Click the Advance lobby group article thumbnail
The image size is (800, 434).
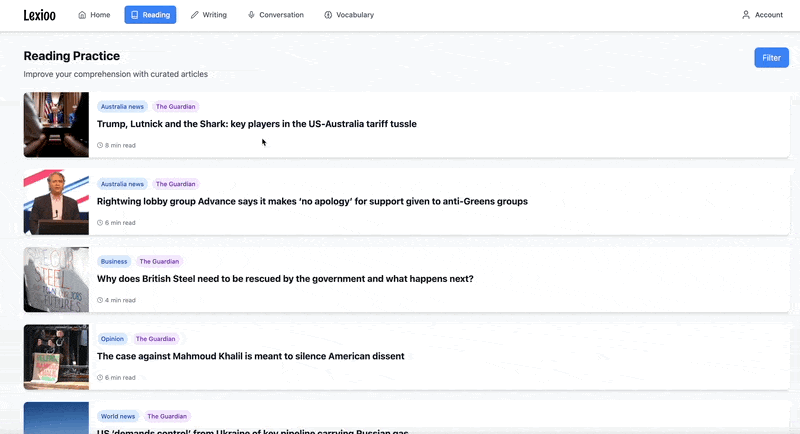[56, 202]
